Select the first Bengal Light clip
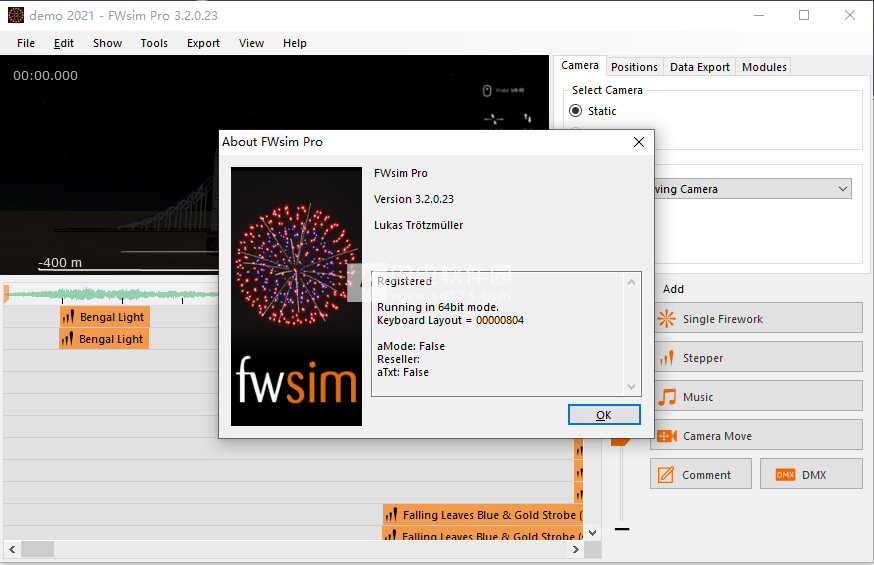Viewport: 874px width, 565px height. click(x=105, y=317)
